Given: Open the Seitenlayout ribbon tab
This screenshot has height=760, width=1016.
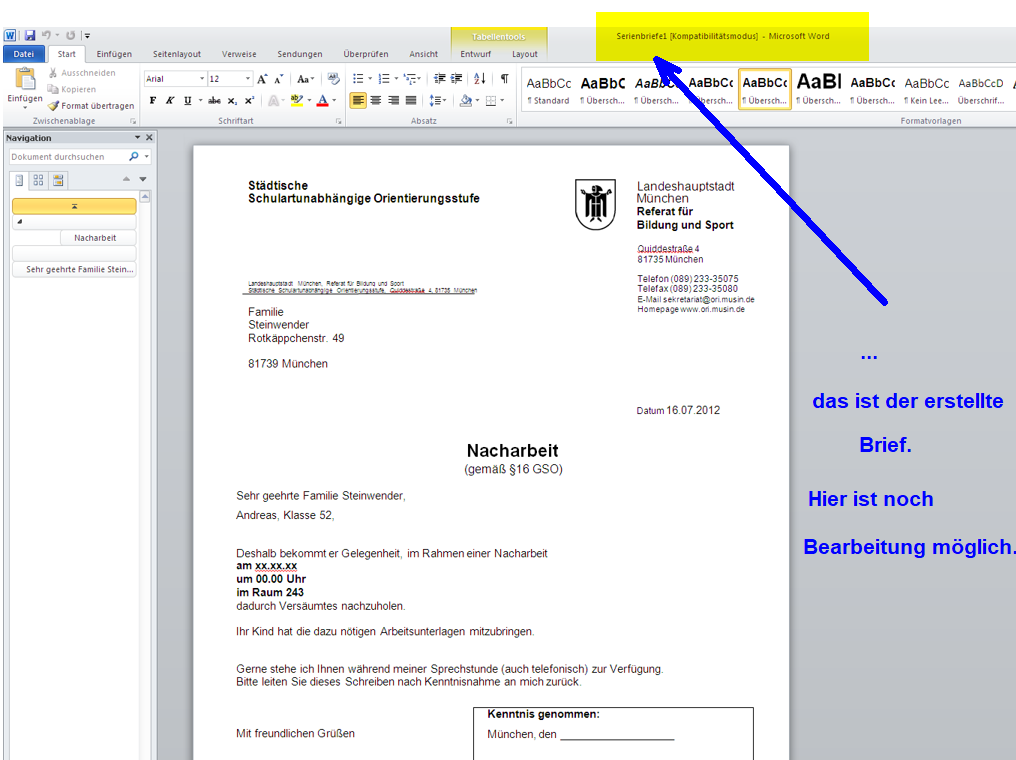Looking at the screenshot, I should click(x=176, y=54).
